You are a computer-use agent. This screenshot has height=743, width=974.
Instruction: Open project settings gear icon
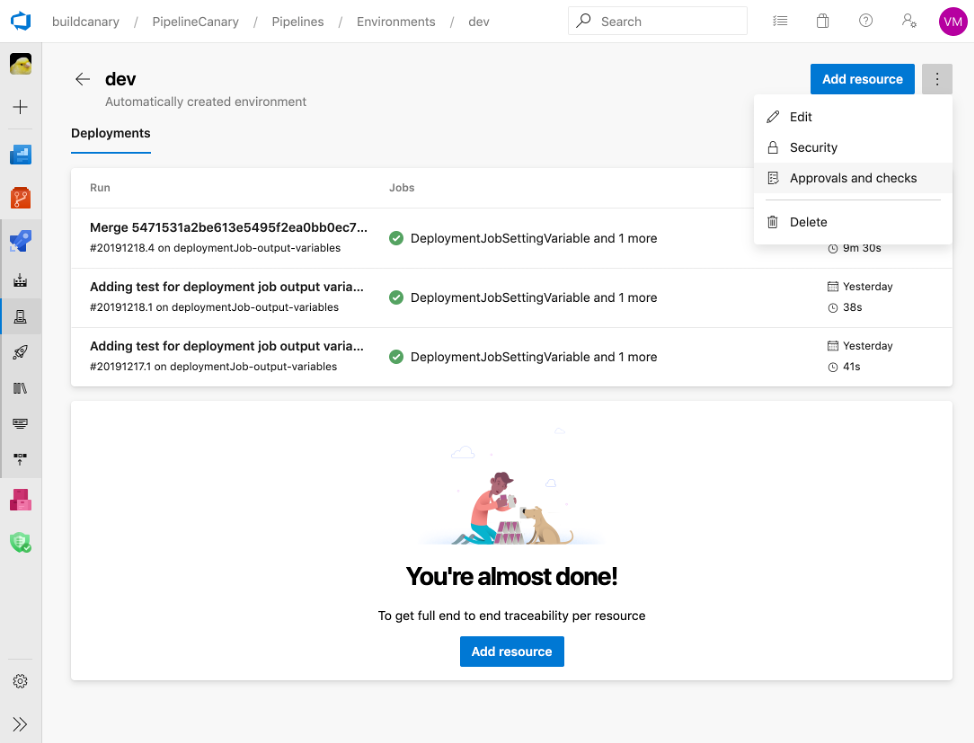(20, 681)
